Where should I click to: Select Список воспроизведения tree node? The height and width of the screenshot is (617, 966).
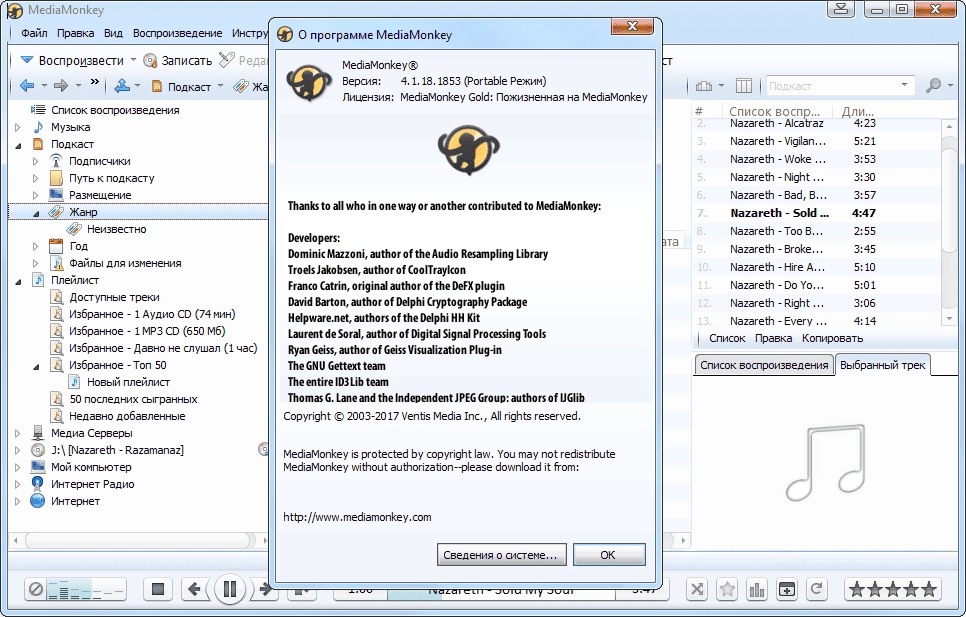click(x=115, y=110)
